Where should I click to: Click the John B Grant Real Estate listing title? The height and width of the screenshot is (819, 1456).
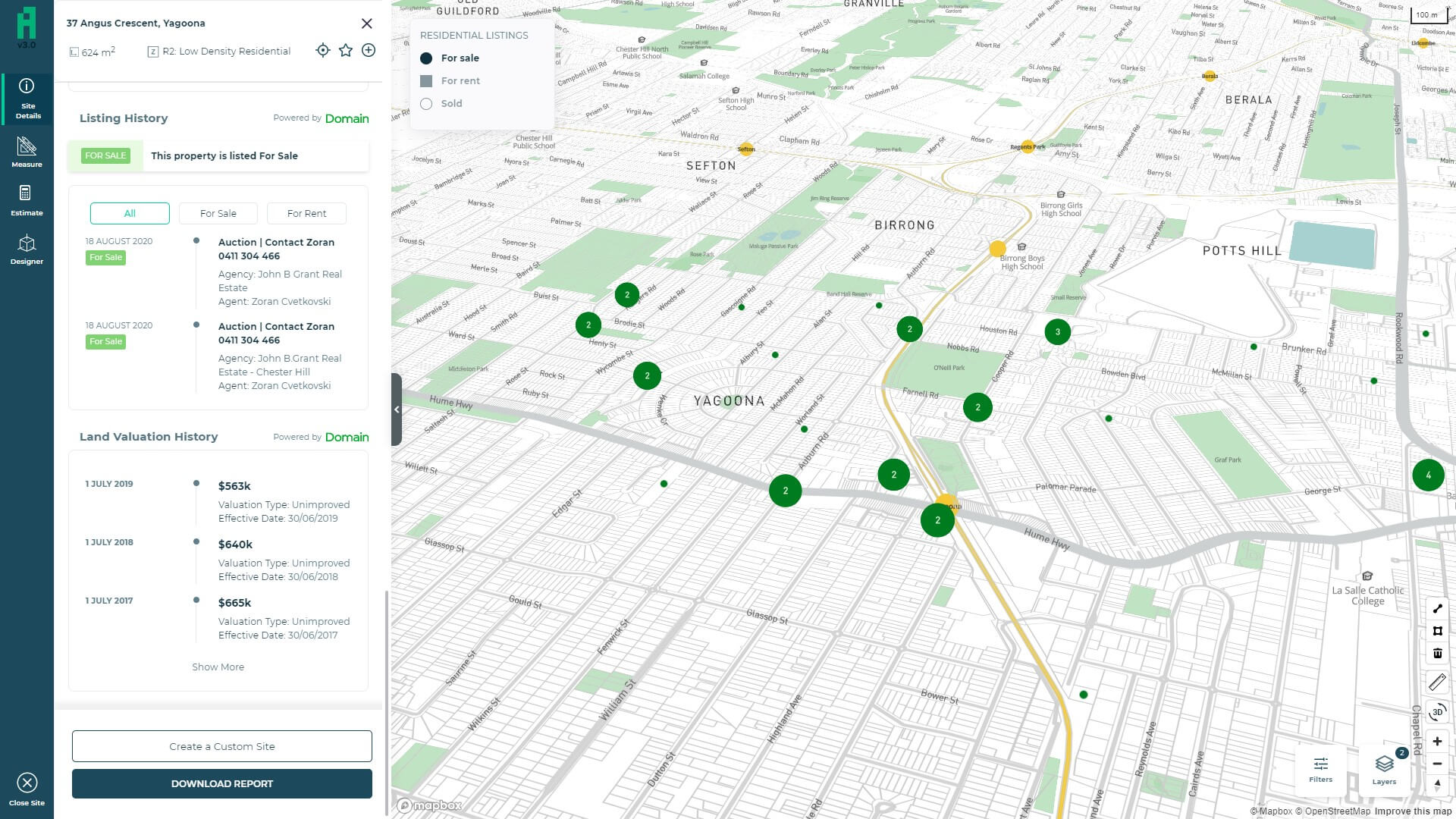[x=276, y=249]
